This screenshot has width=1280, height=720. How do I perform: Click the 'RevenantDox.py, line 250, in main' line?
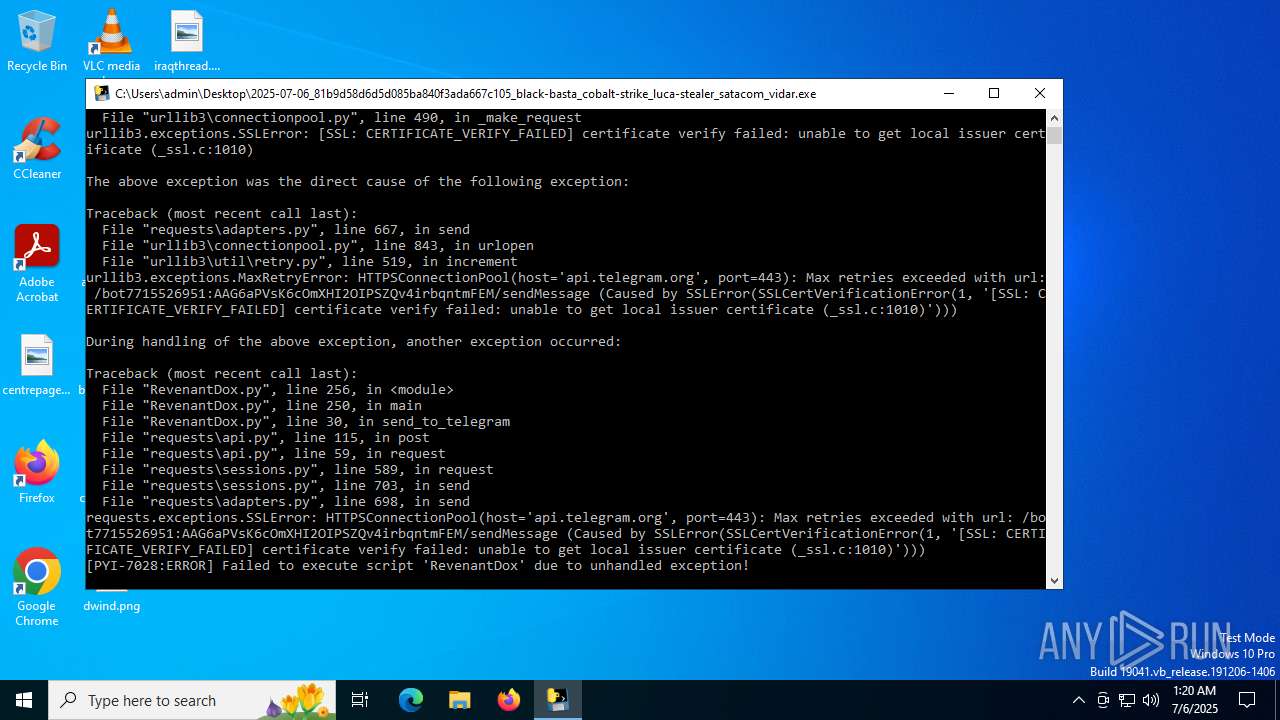coord(262,406)
